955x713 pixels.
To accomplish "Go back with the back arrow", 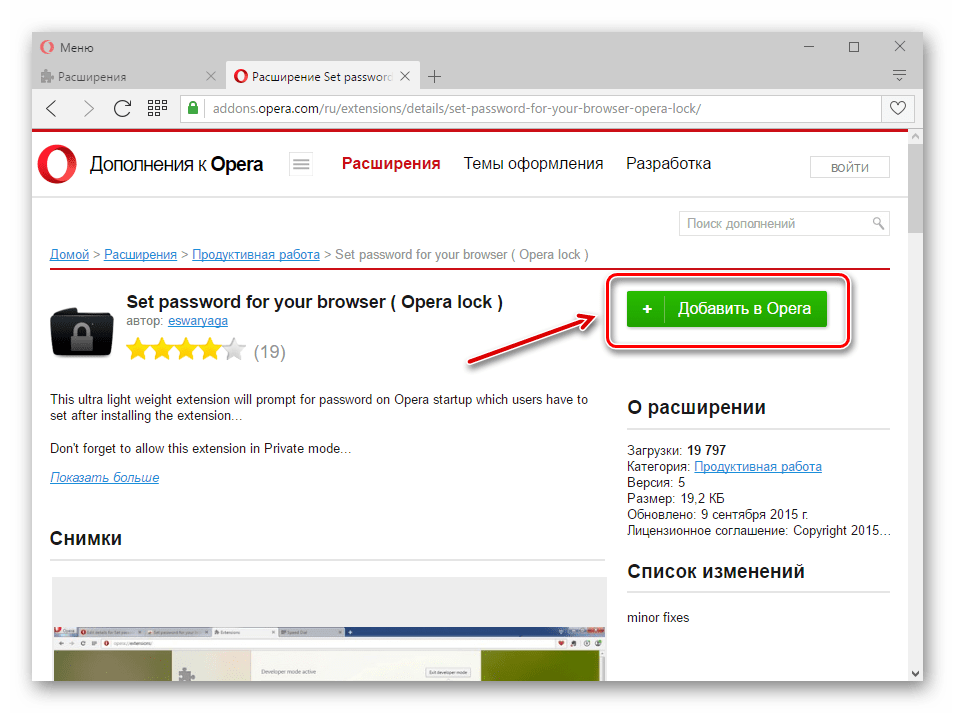I will pos(52,108).
